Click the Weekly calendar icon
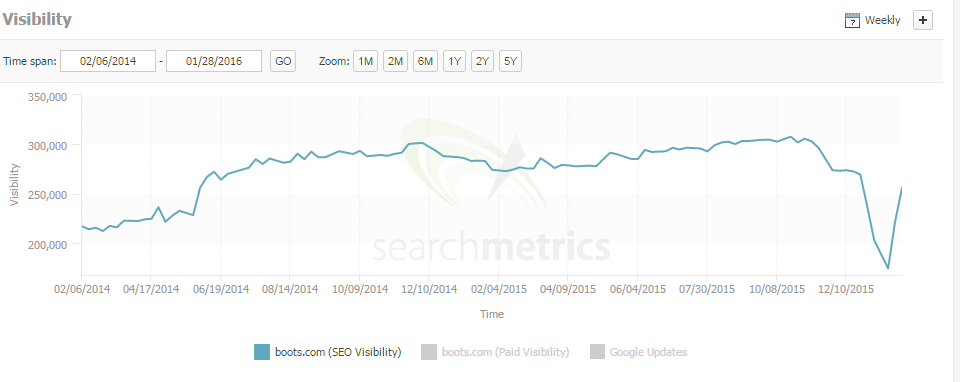This screenshot has width=960, height=382. (x=852, y=20)
